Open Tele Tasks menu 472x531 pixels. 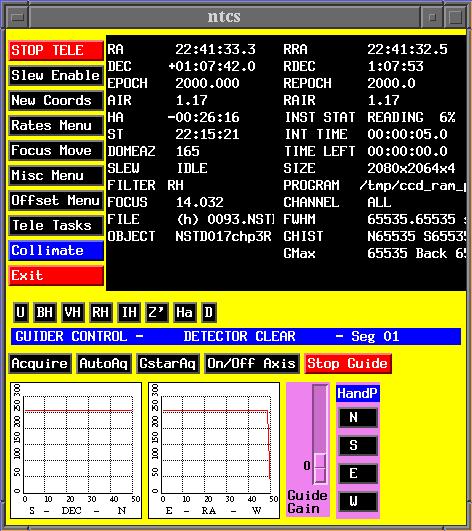(x=56, y=226)
